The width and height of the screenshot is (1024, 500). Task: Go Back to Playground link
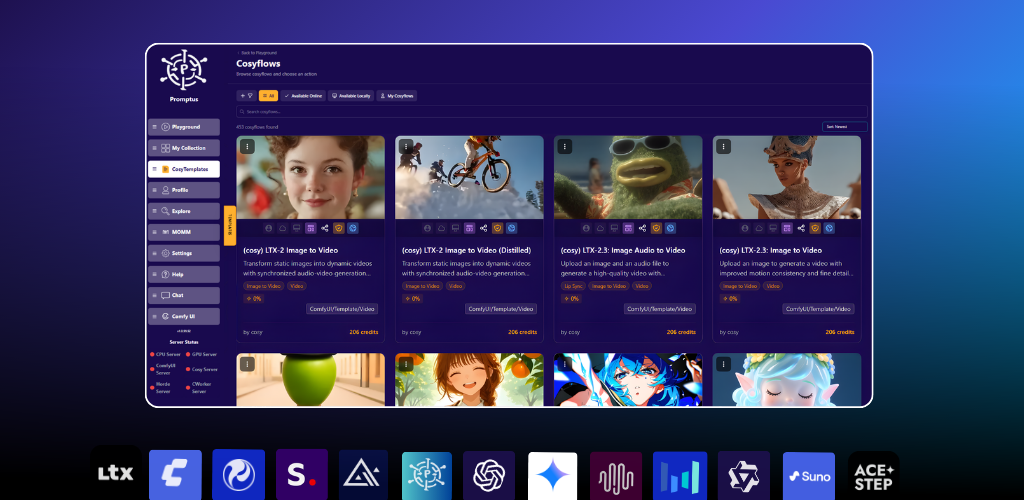coord(257,52)
